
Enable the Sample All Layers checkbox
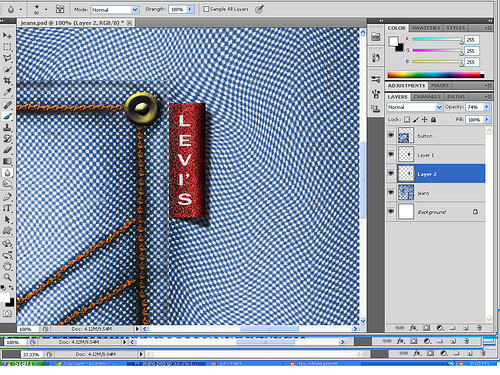206,9
